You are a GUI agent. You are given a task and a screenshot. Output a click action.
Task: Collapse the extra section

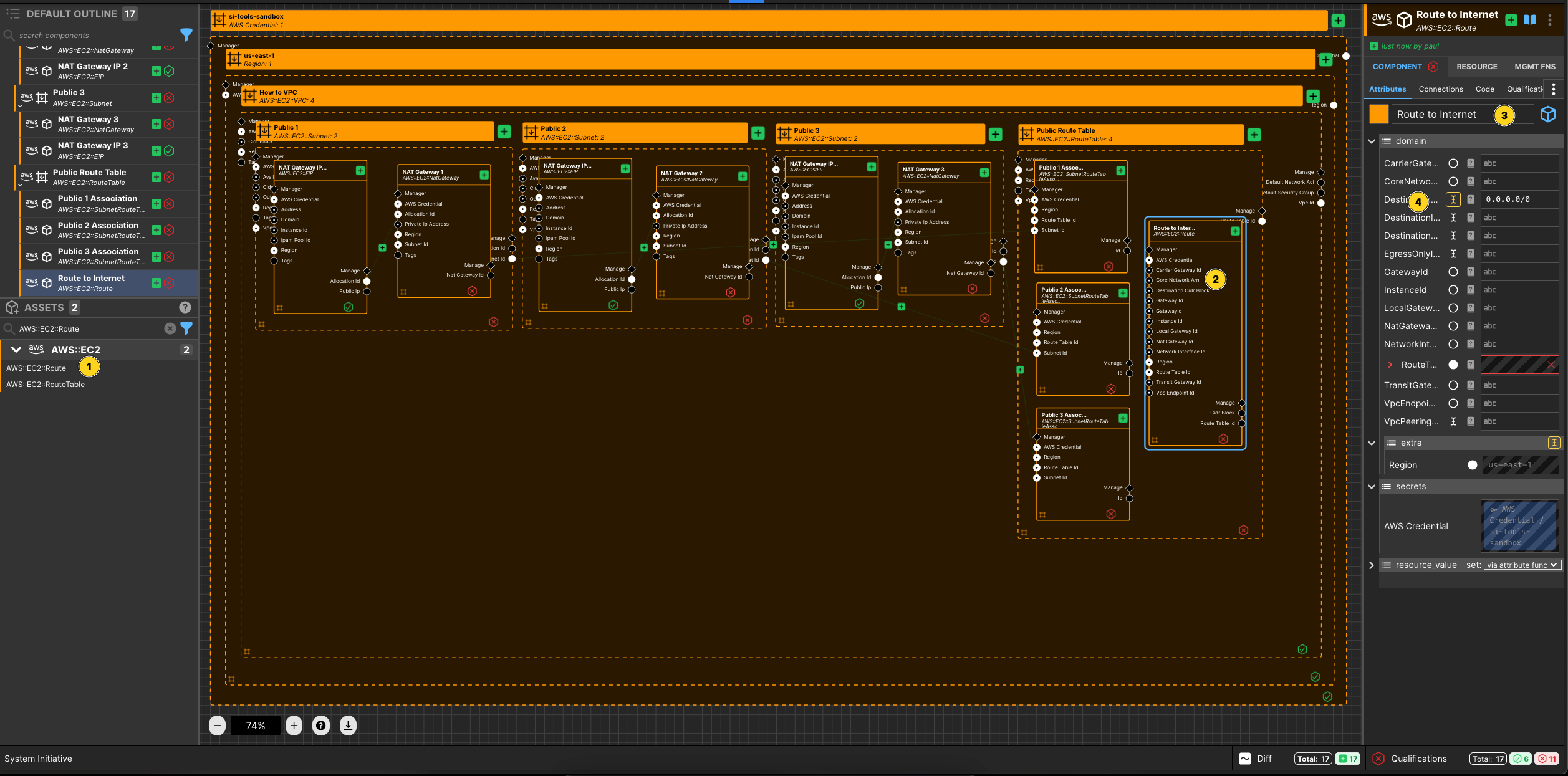tap(1372, 443)
